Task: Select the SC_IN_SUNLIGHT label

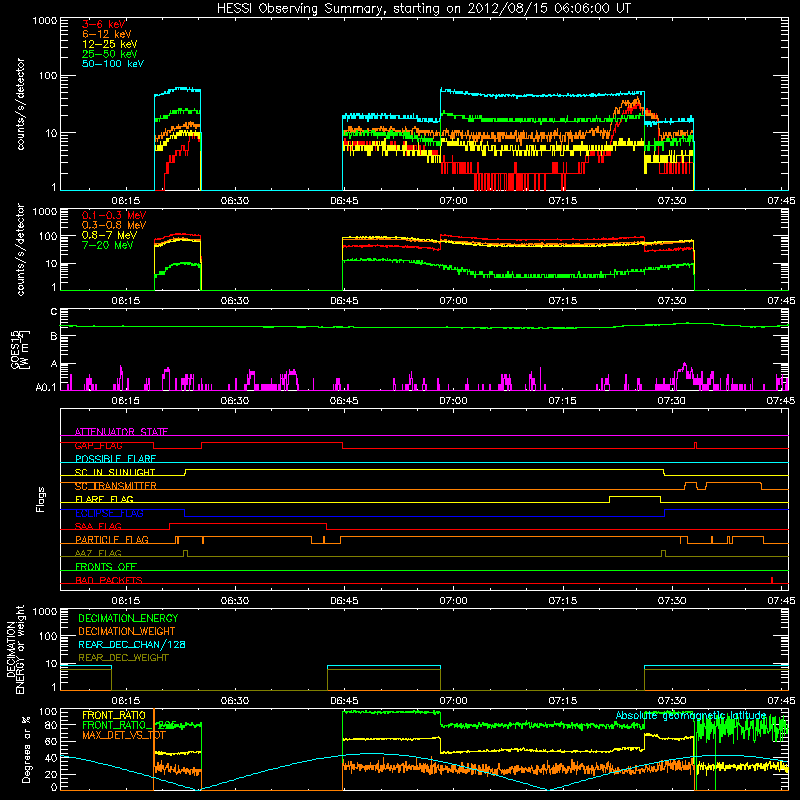Action: tap(115, 472)
